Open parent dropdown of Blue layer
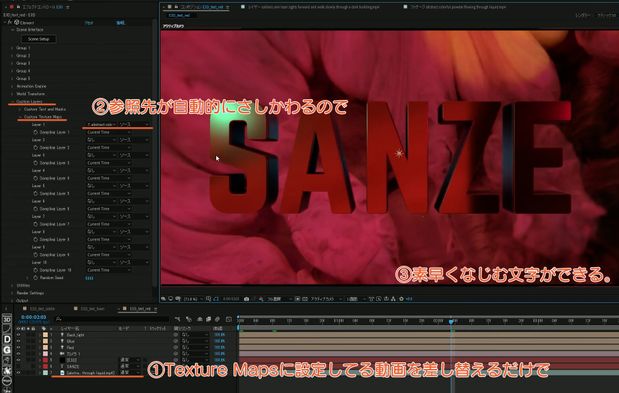 pyautogui.click(x=195, y=341)
